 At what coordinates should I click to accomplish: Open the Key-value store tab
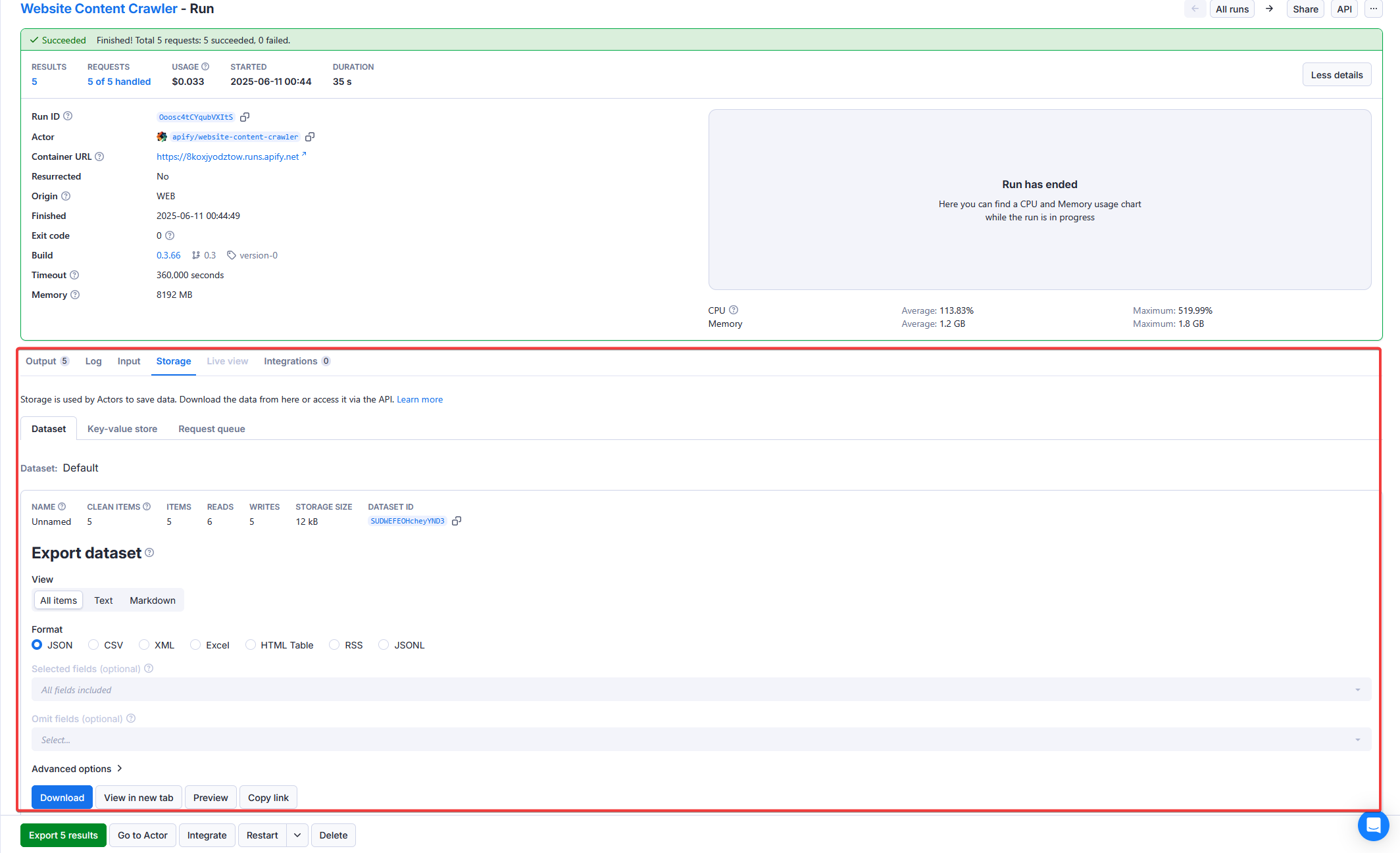122,429
